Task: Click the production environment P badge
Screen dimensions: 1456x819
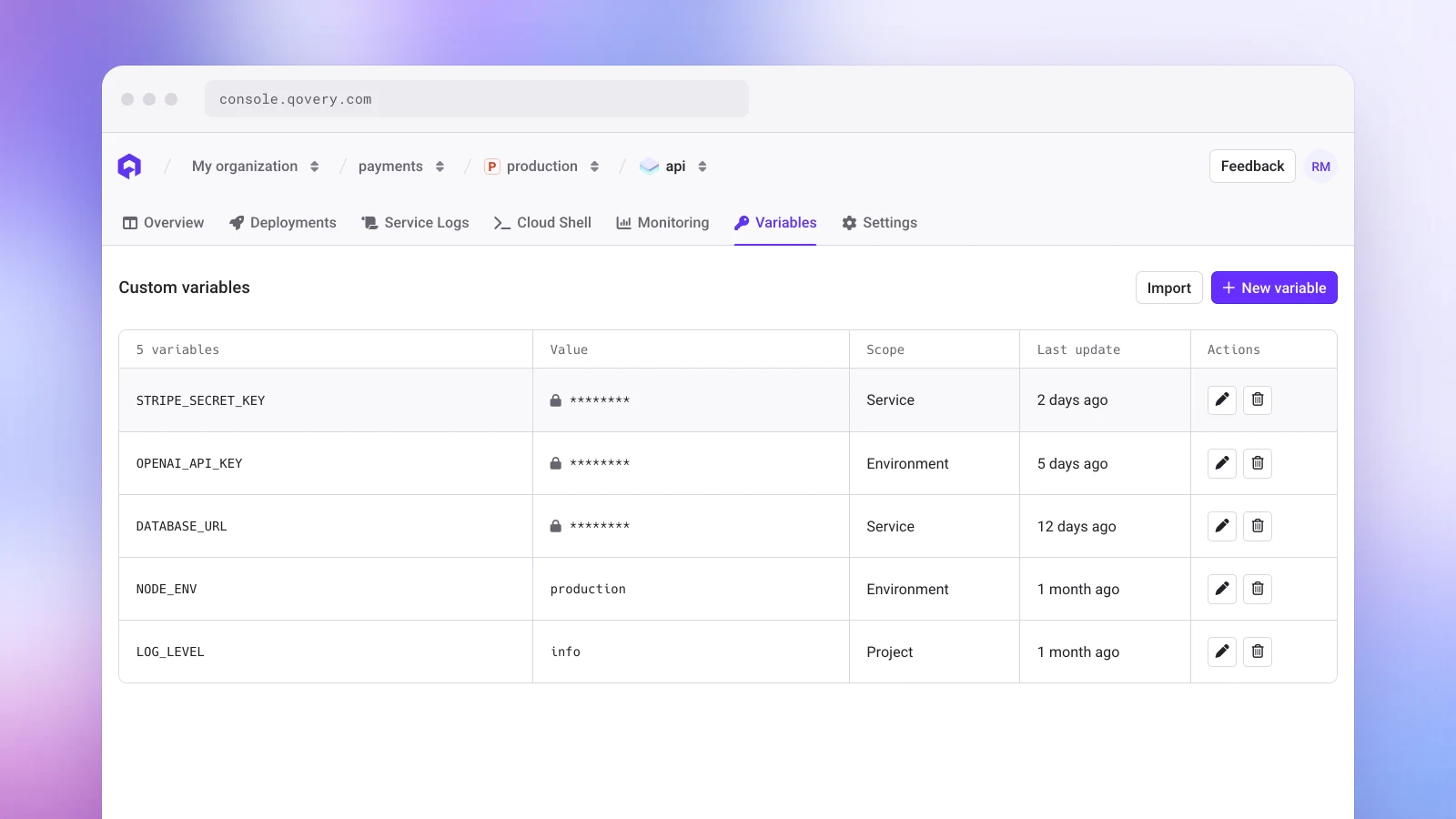Action: [492, 167]
